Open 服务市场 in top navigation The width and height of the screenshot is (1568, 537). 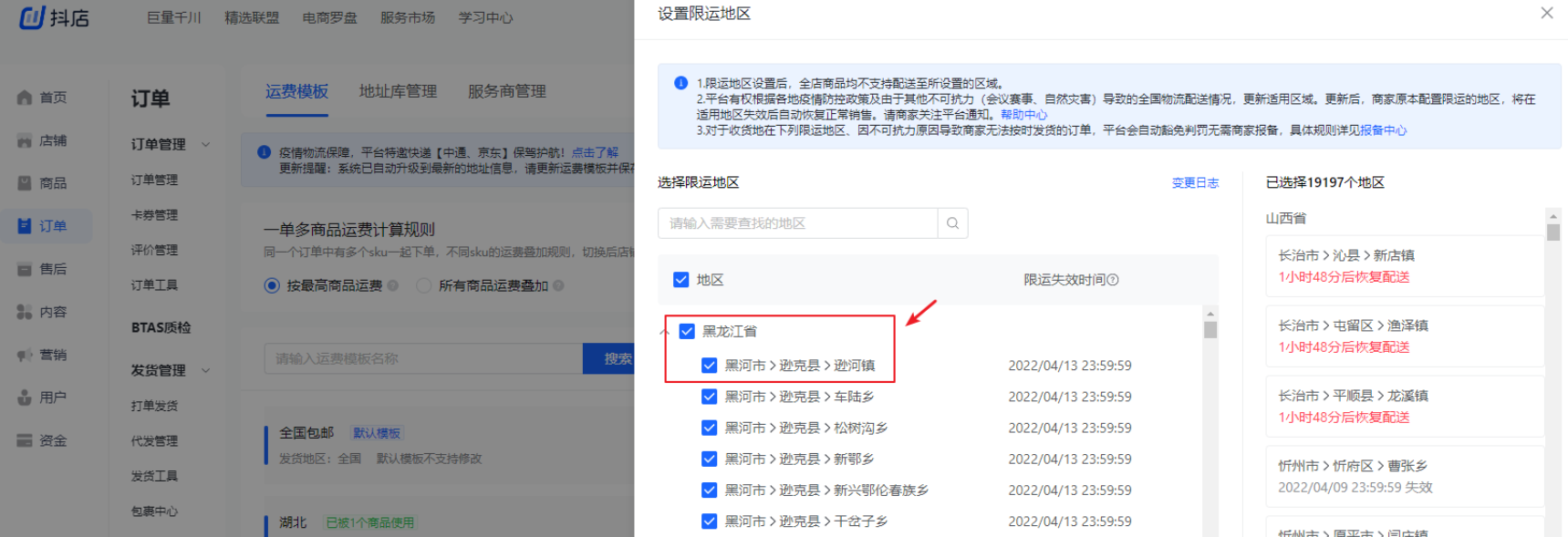(x=407, y=17)
